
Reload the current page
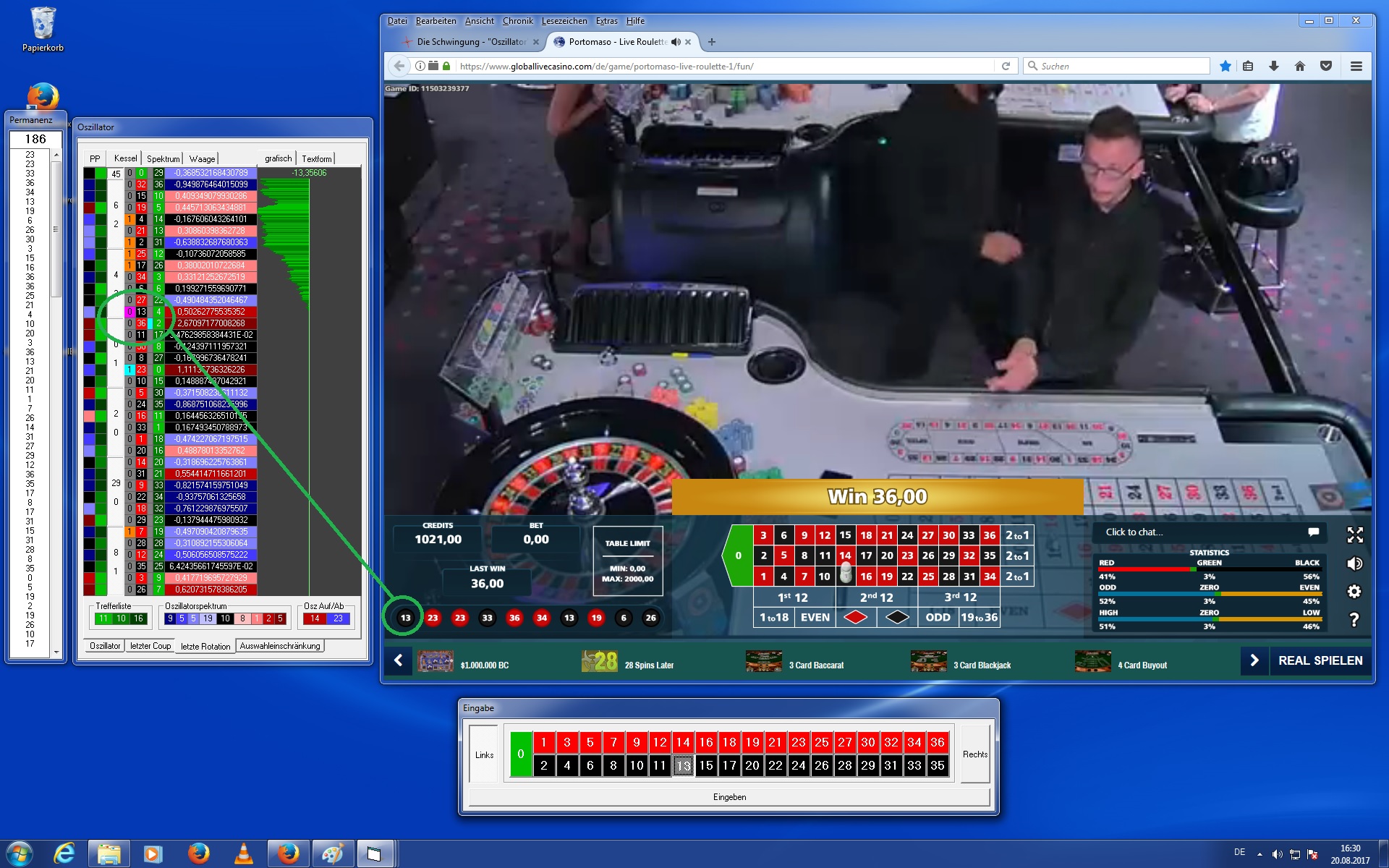point(1006,66)
